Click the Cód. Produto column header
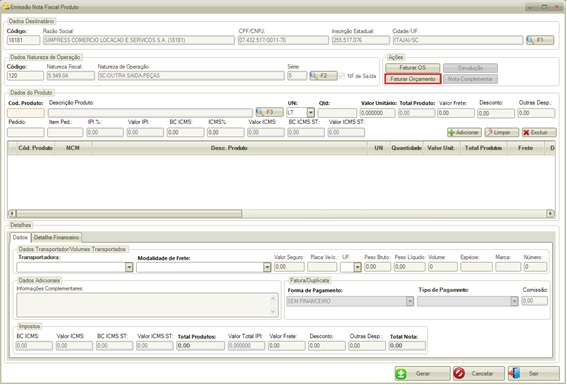Image resolution: width=567 pixels, height=385 pixels. [x=35, y=148]
